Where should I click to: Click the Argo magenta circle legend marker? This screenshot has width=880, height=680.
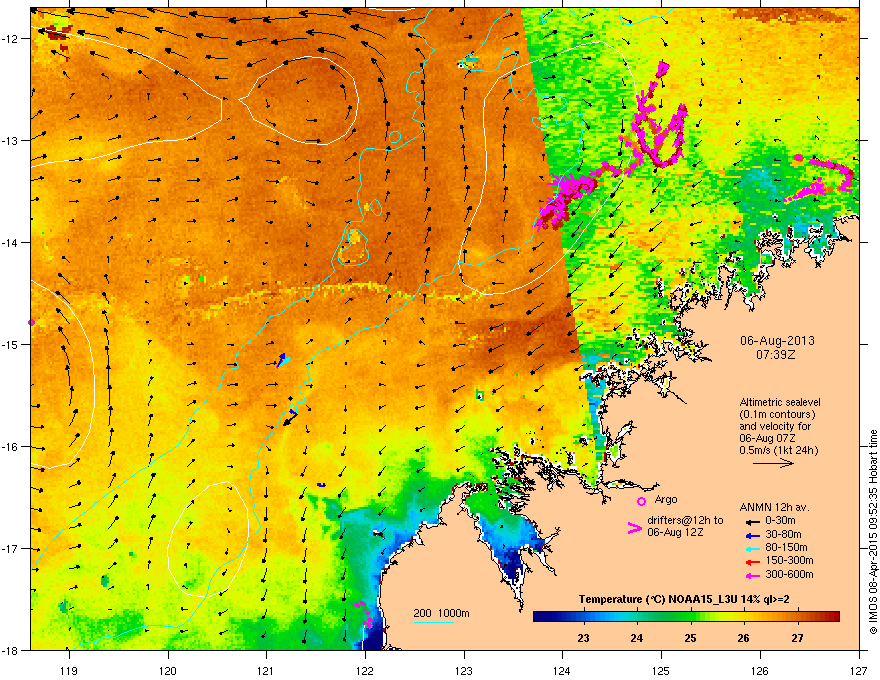(x=641, y=501)
